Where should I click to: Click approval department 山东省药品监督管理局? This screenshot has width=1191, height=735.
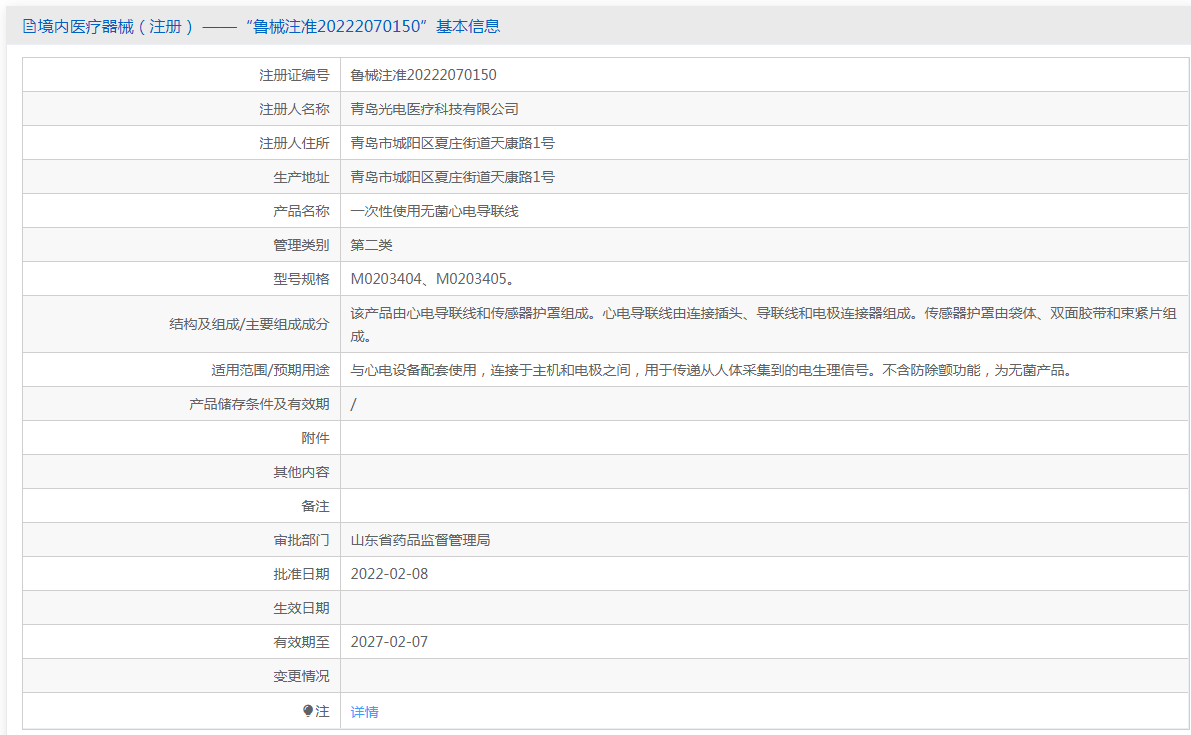420,540
